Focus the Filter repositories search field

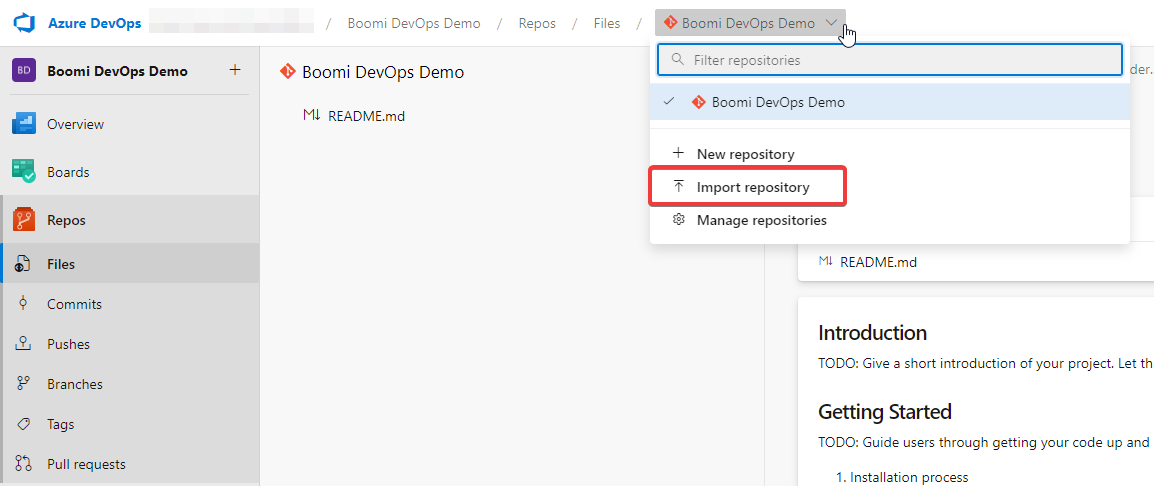pos(889,60)
